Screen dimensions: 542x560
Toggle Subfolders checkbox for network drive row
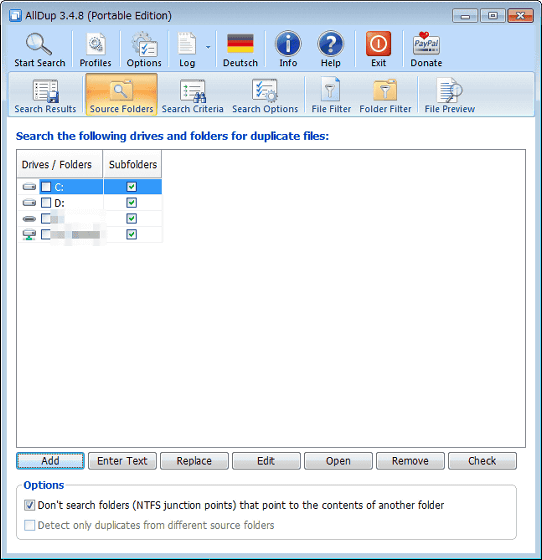(x=132, y=234)
